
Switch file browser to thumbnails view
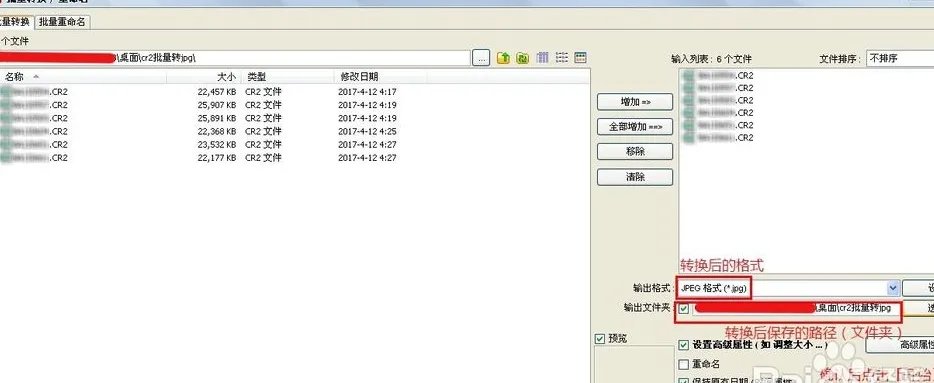pos(542,58)
